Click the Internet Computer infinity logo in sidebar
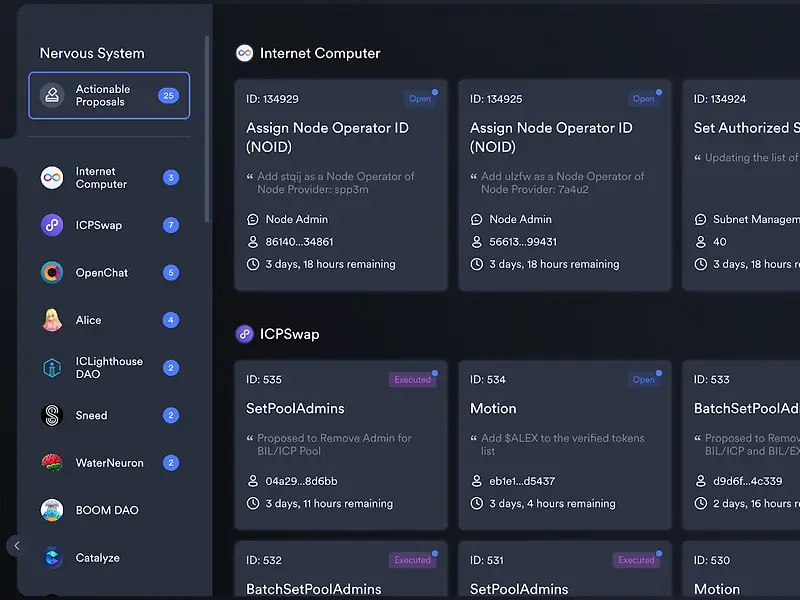800x600 pixels. coord(52,178)
